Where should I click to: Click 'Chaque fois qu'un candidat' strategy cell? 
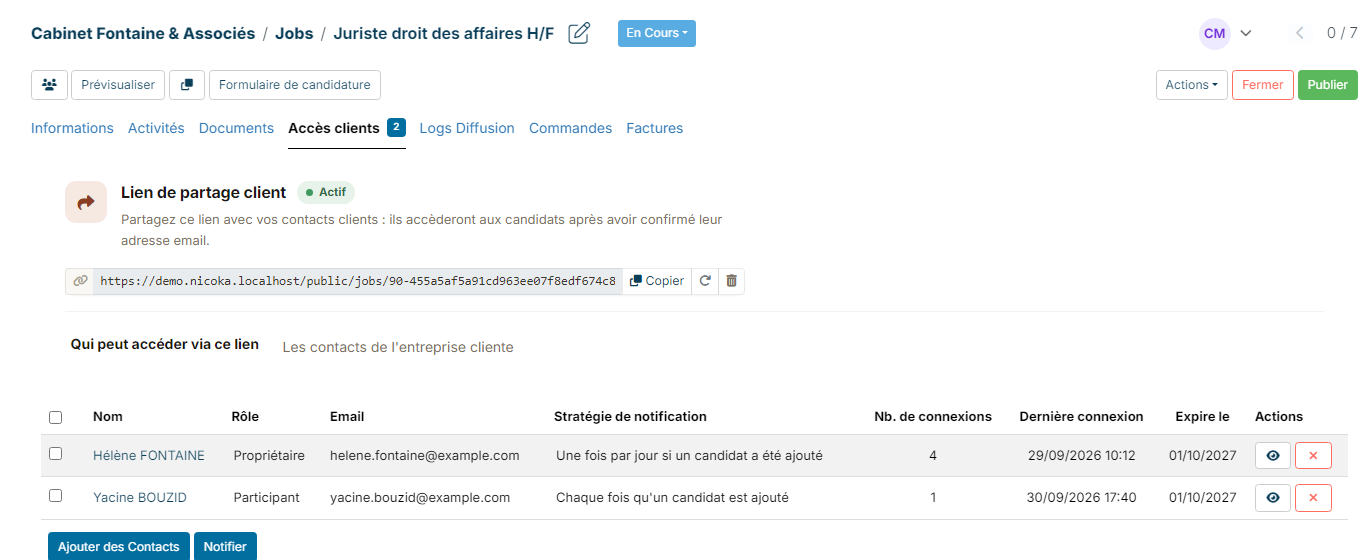pyautogui.click(x=672, y=498)
